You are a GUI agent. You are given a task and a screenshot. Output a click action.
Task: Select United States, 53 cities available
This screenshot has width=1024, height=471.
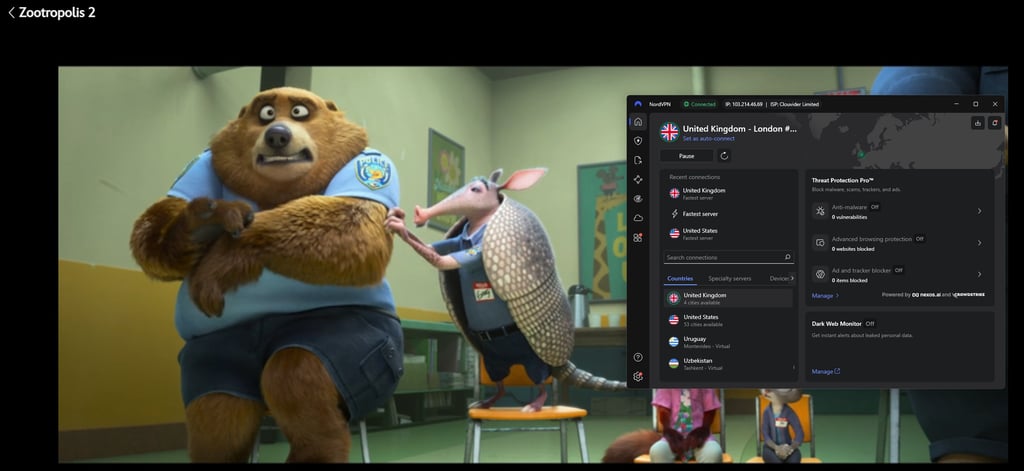tap(729, 320)
